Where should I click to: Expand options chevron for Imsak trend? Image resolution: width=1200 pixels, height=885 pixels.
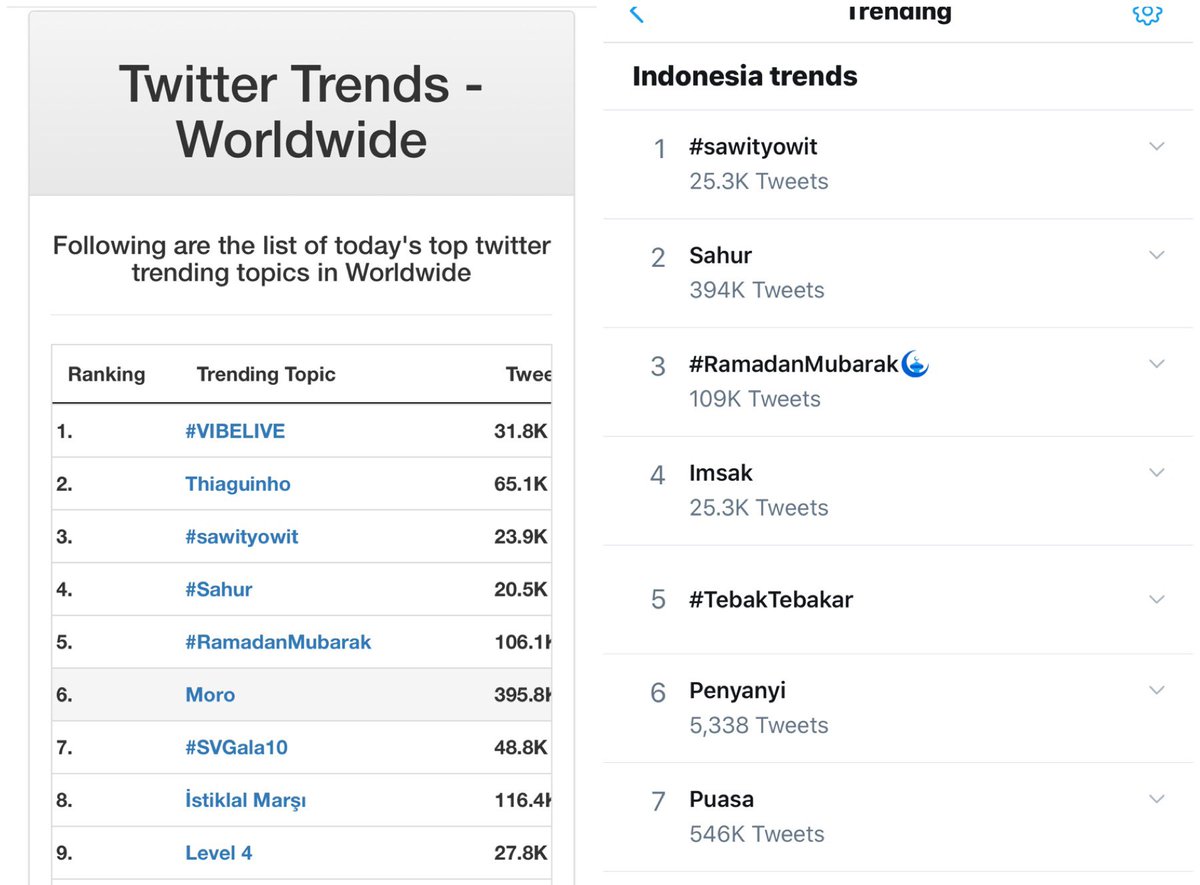1157,472
